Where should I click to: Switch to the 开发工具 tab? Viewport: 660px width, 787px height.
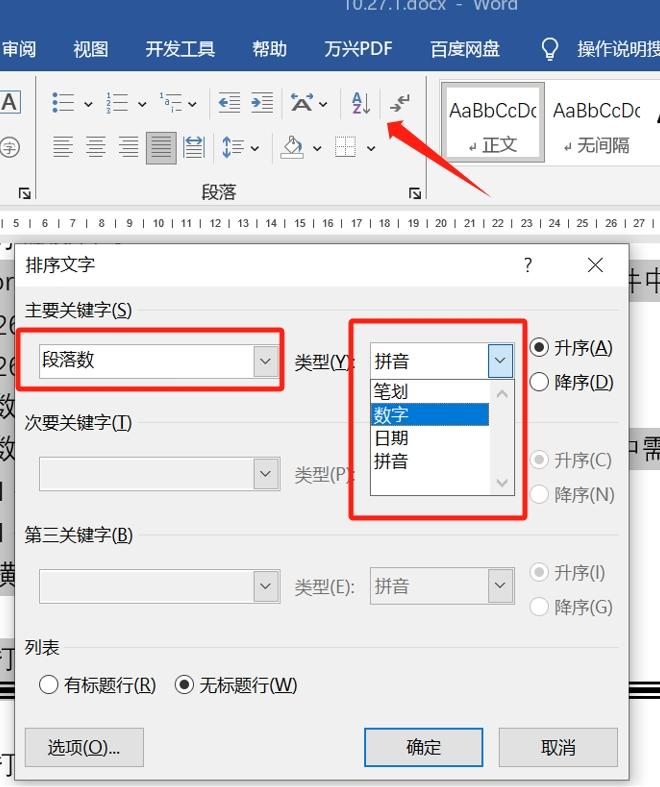pyautogui.click(x=180, y=48)
